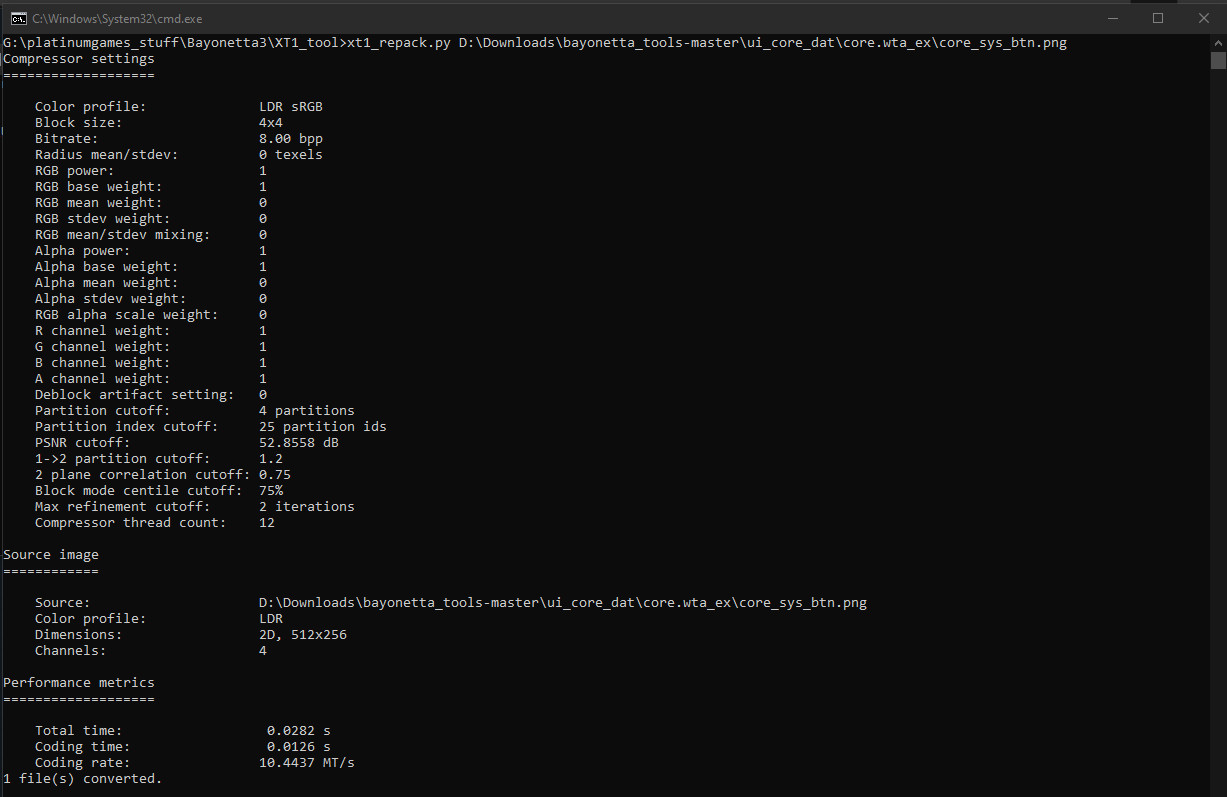Click the '75%' block mode centile value

coord(271,491)
